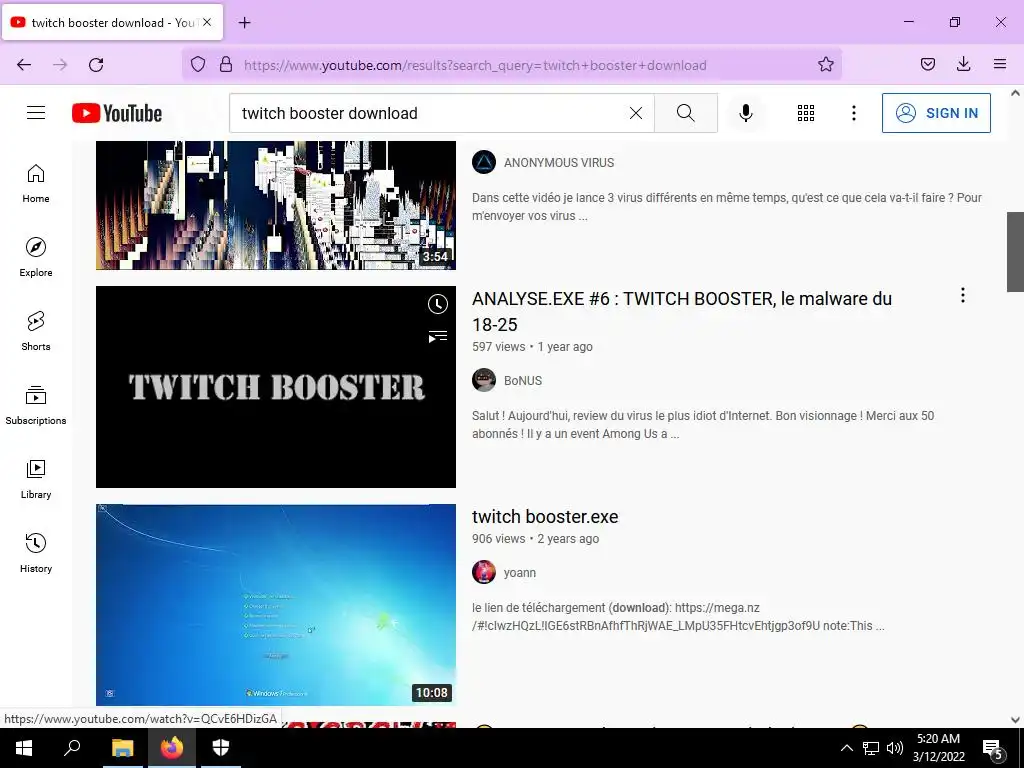Close the twitch booster download tab
Screen dimensions: 1024x768
(x=207, y=22)
